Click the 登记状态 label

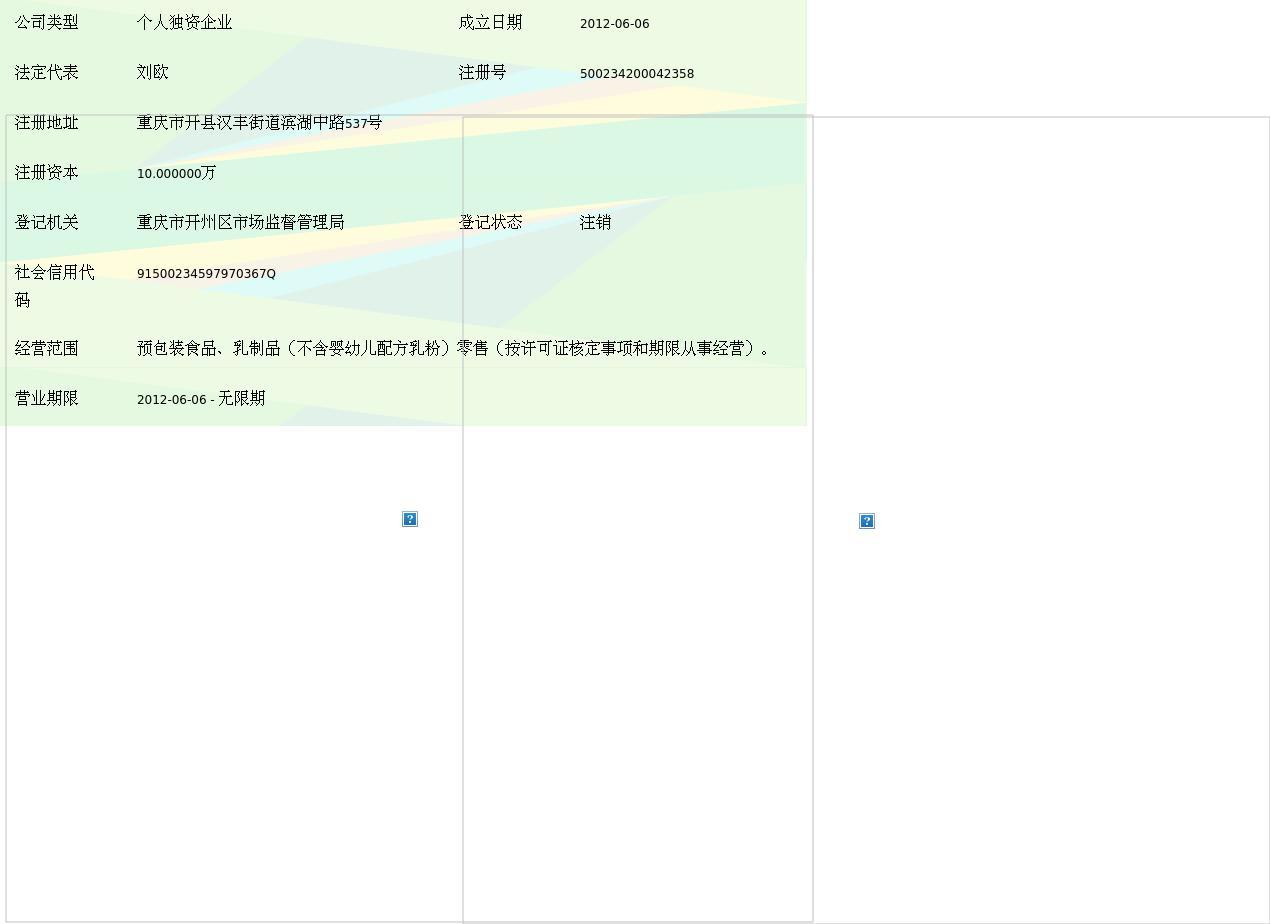tap(490, 222)
